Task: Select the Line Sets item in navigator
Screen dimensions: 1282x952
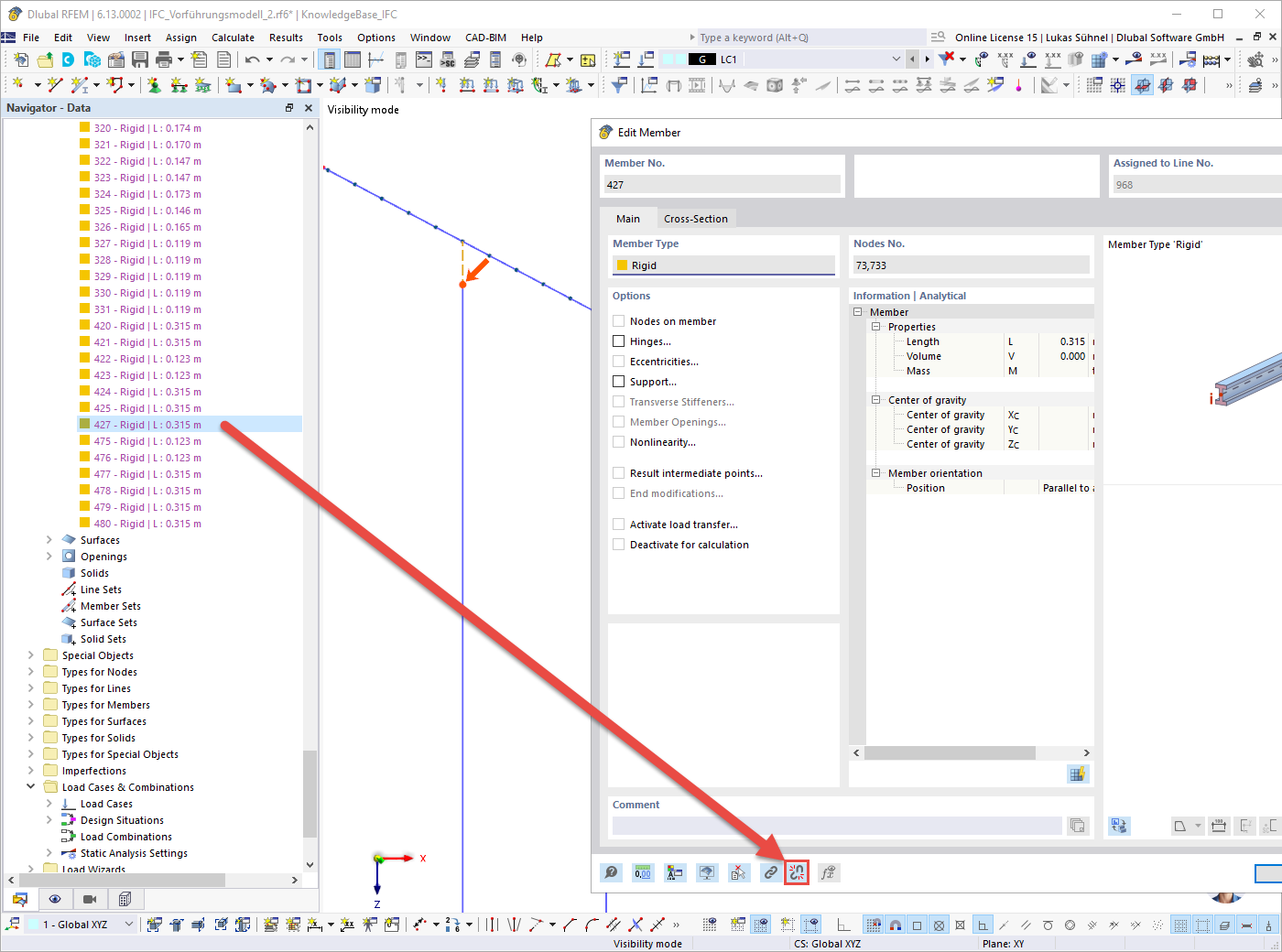Action: tap(101, 590)
